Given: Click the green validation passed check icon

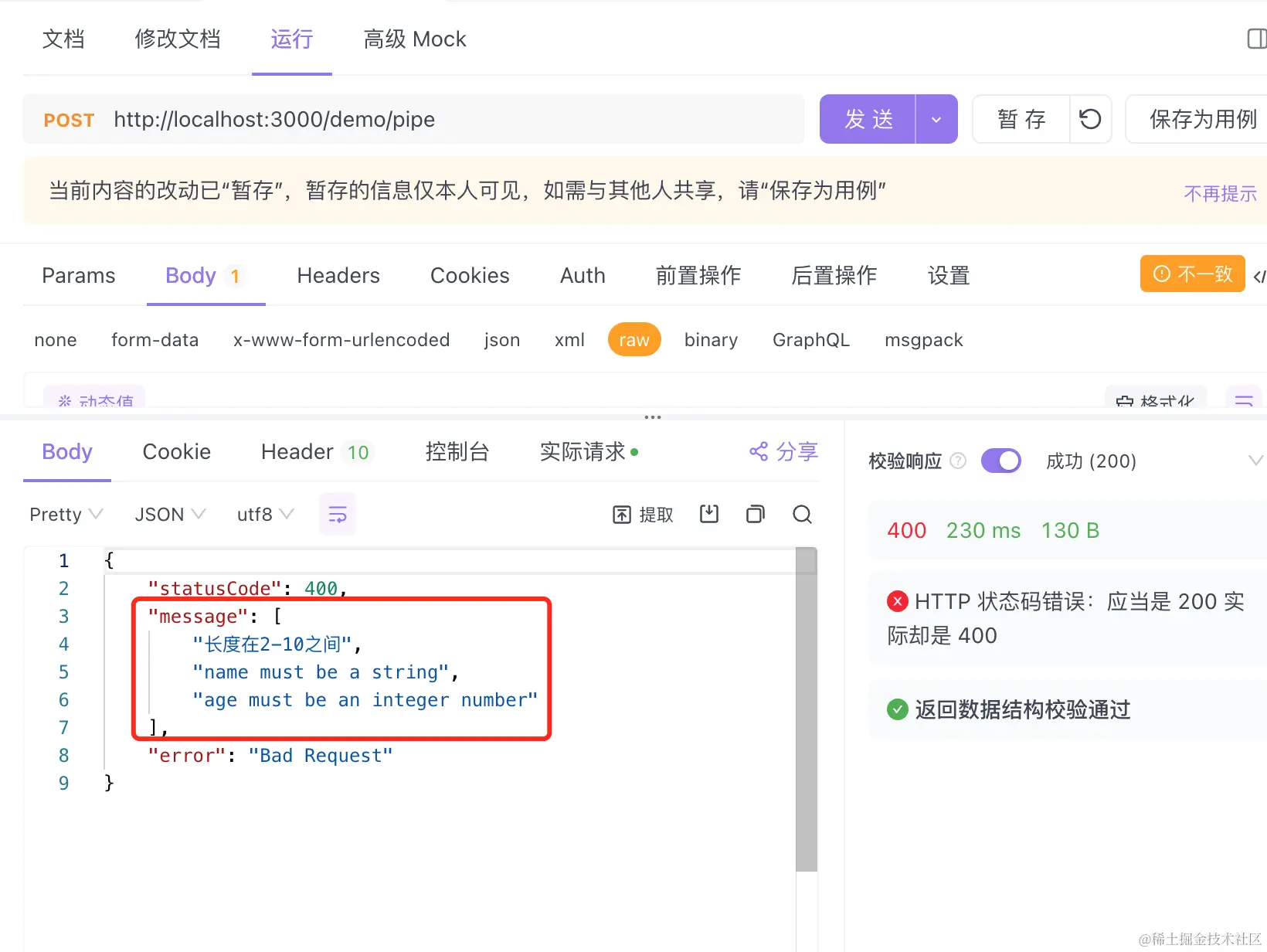Looking at the screenshot, I should (898, 709).
